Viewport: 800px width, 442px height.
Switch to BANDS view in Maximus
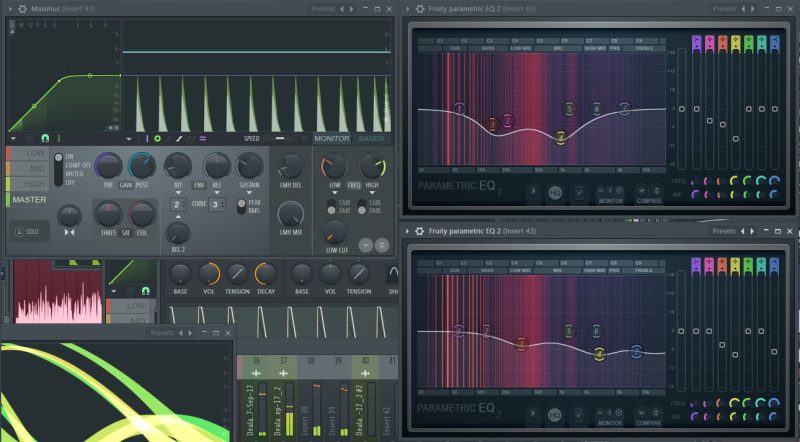[371, 138]
